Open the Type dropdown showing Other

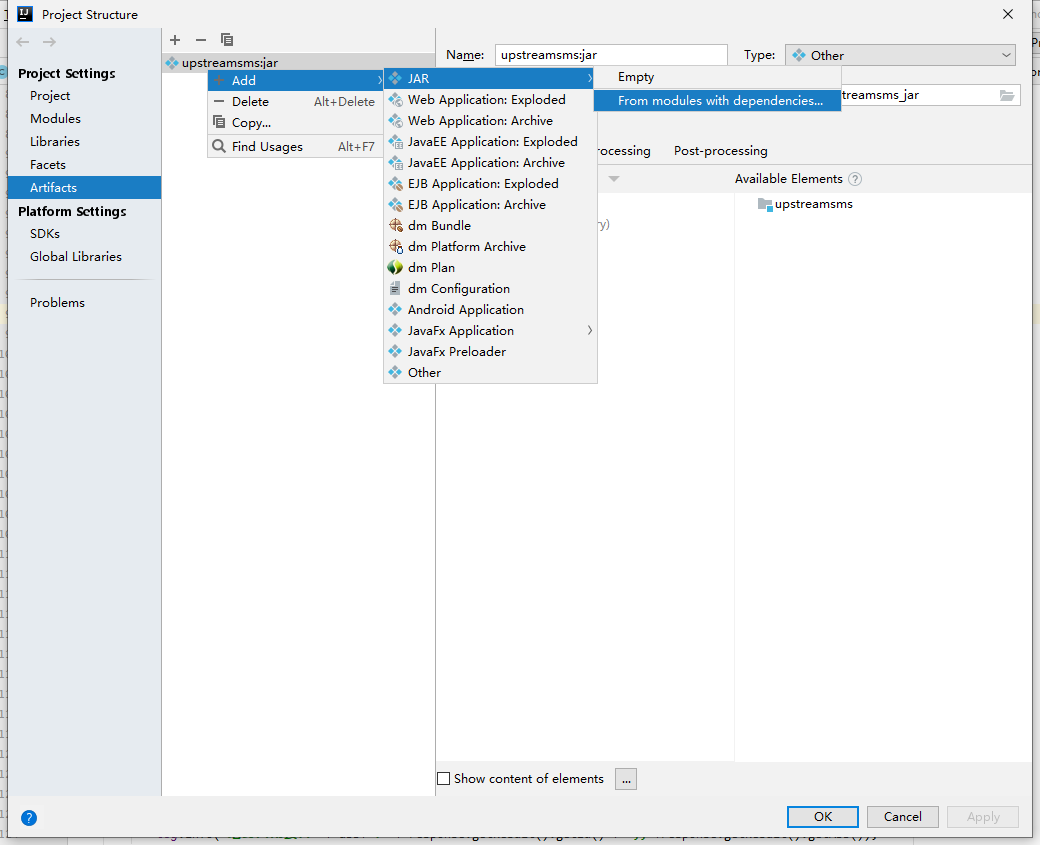(x=900, y=55)
